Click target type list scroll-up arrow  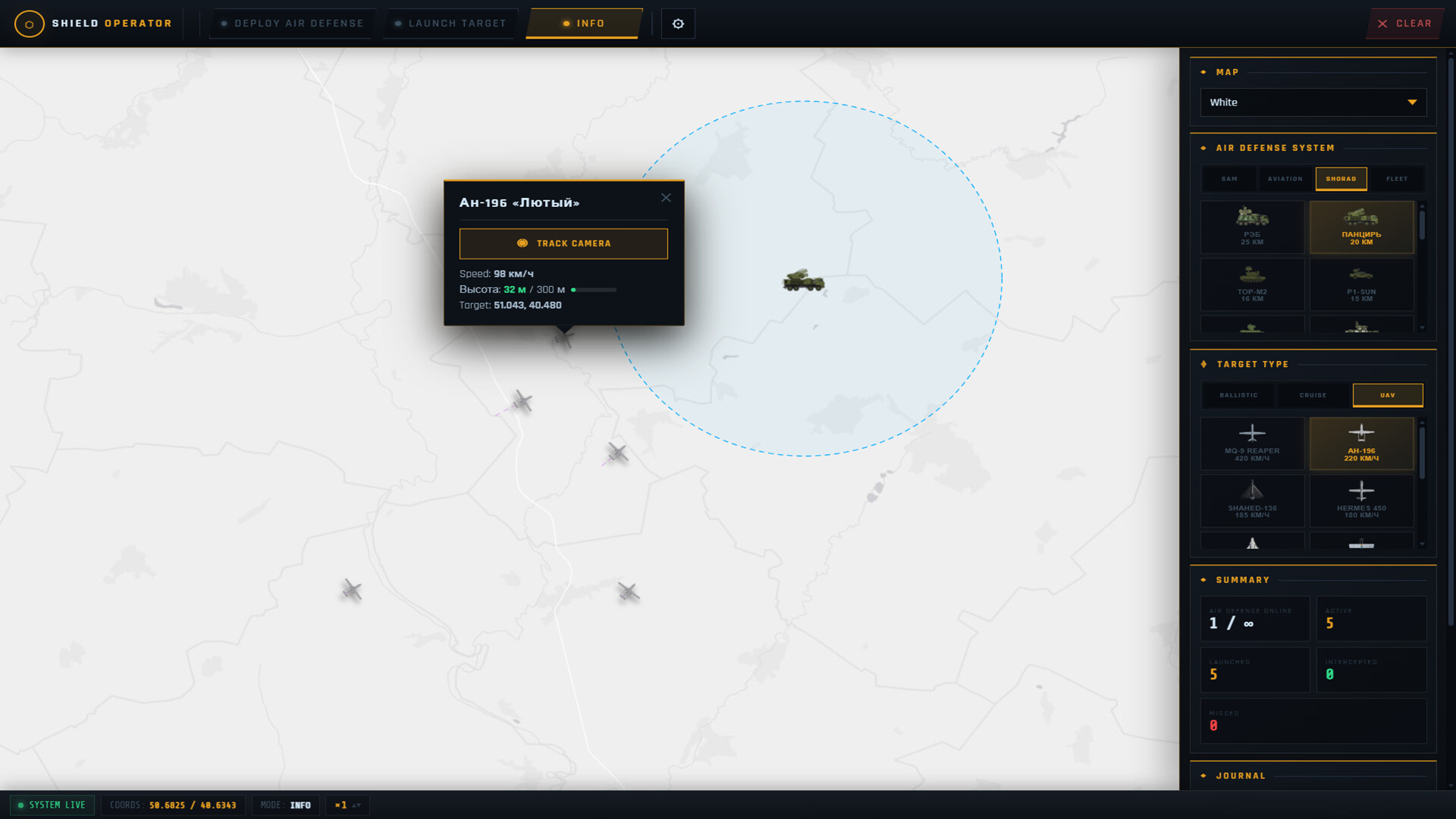click(x=1422, y=422)
